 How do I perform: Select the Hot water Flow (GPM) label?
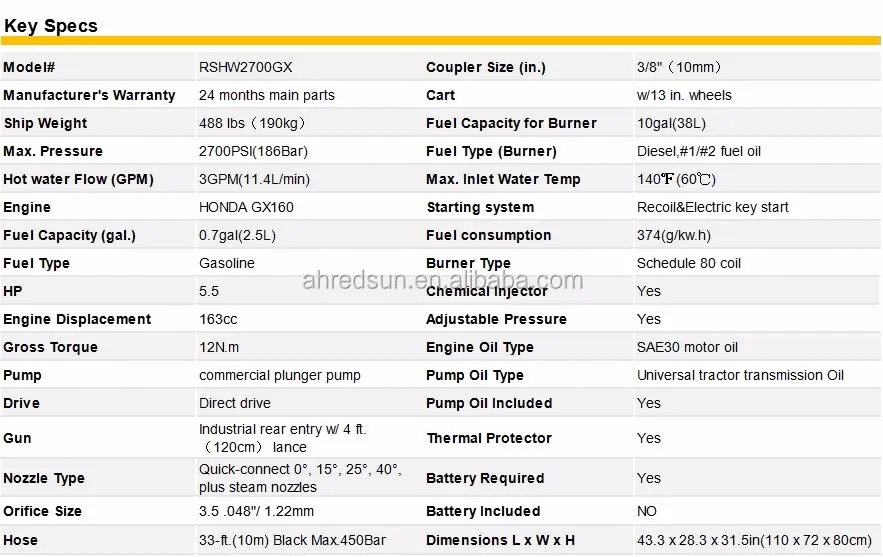(x=78, y=179)
